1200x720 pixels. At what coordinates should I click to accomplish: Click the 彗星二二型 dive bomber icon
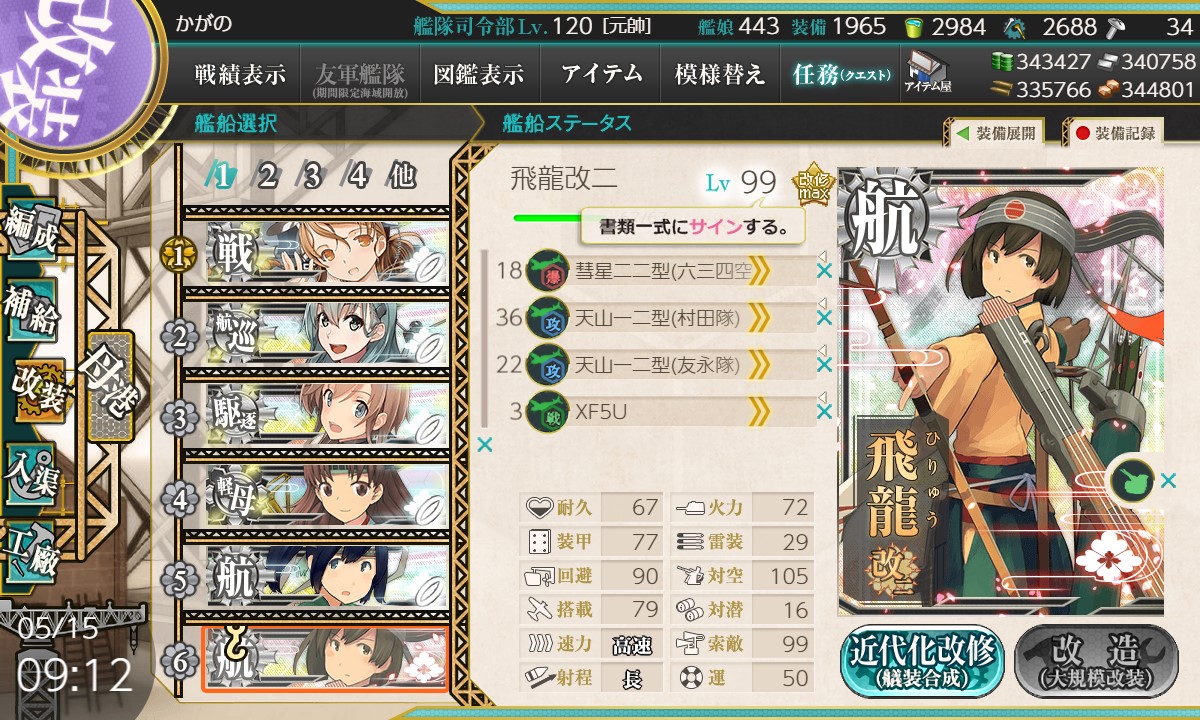coord(546,270)
